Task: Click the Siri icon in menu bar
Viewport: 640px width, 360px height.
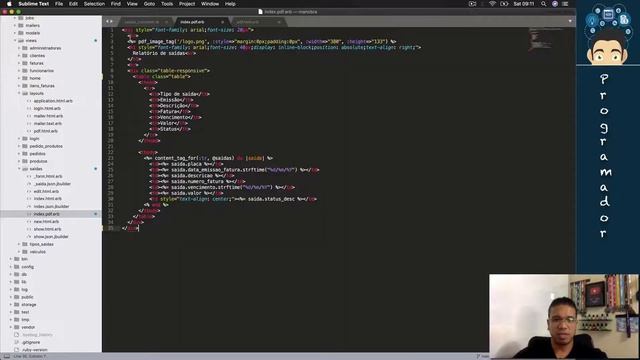Action: 555,4
